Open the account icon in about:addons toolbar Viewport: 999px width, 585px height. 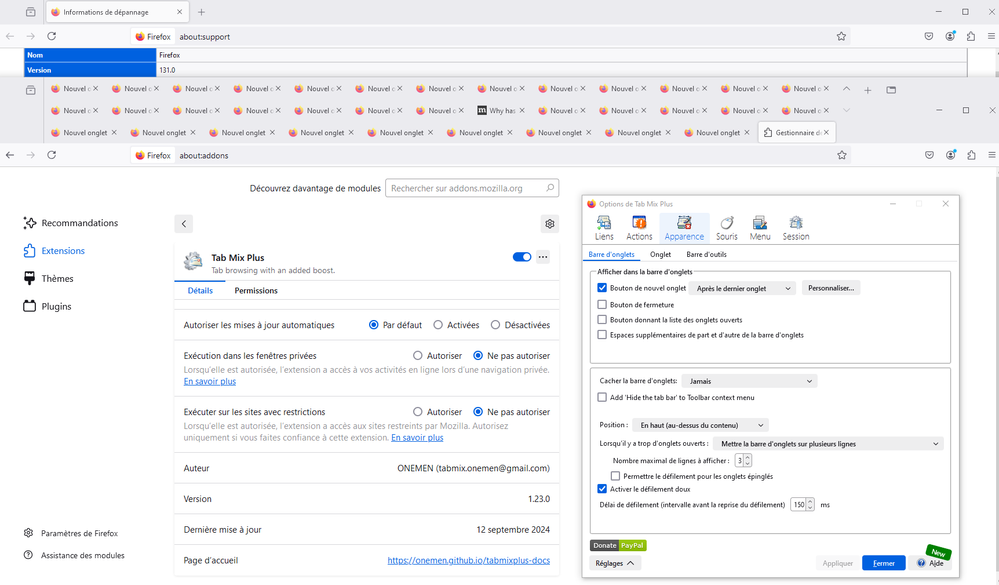[x=951, y=155]
